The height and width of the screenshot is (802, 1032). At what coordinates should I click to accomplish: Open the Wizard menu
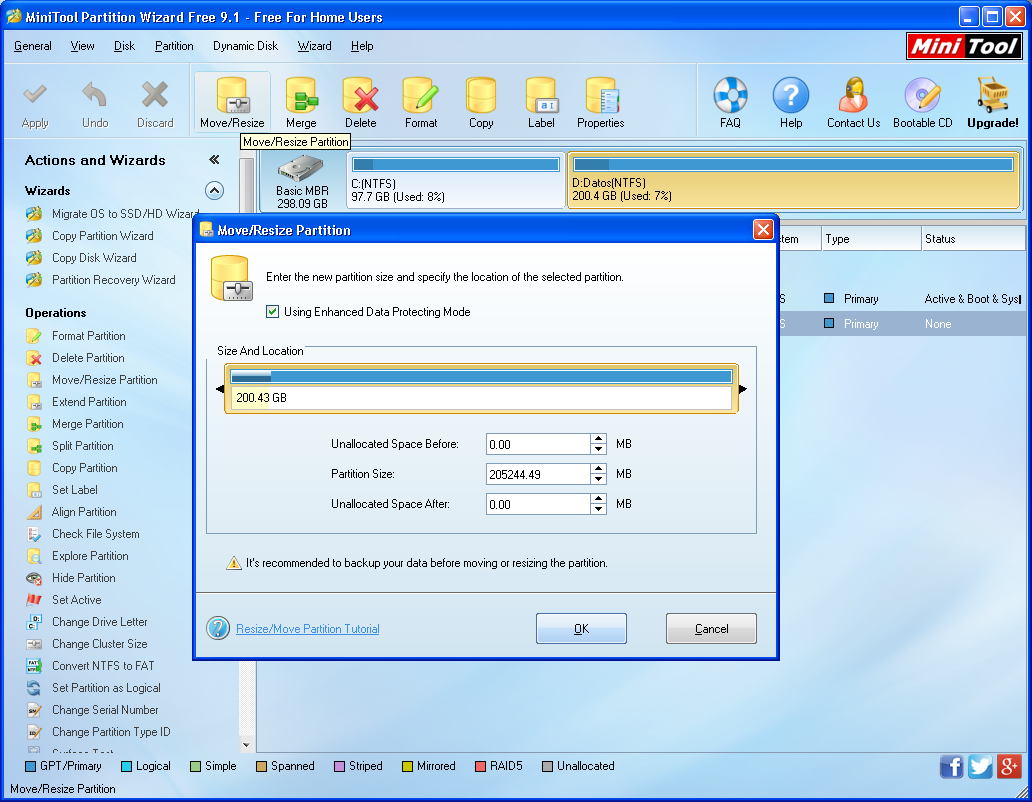click(315, 46)
